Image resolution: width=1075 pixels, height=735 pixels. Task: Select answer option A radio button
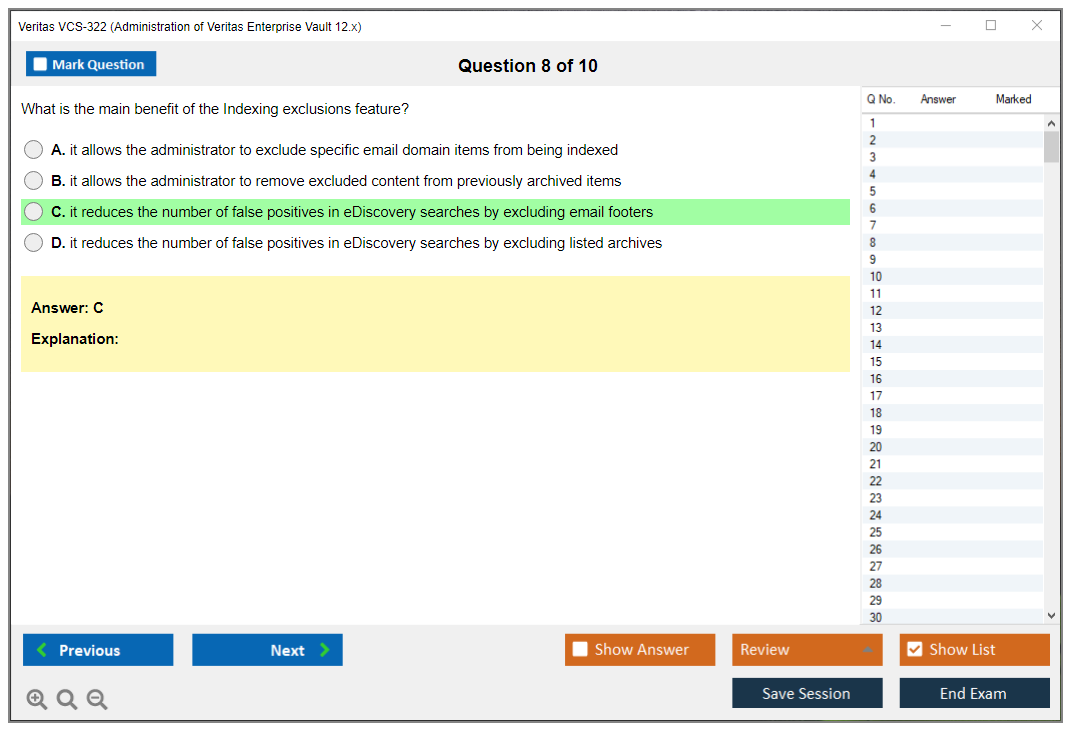click(34, 150)
